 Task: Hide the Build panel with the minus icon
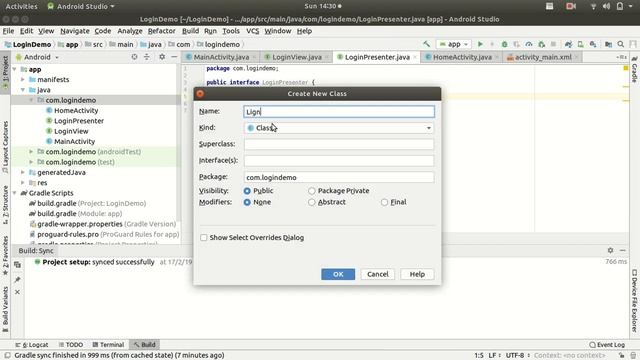click(x=622, y=250)
